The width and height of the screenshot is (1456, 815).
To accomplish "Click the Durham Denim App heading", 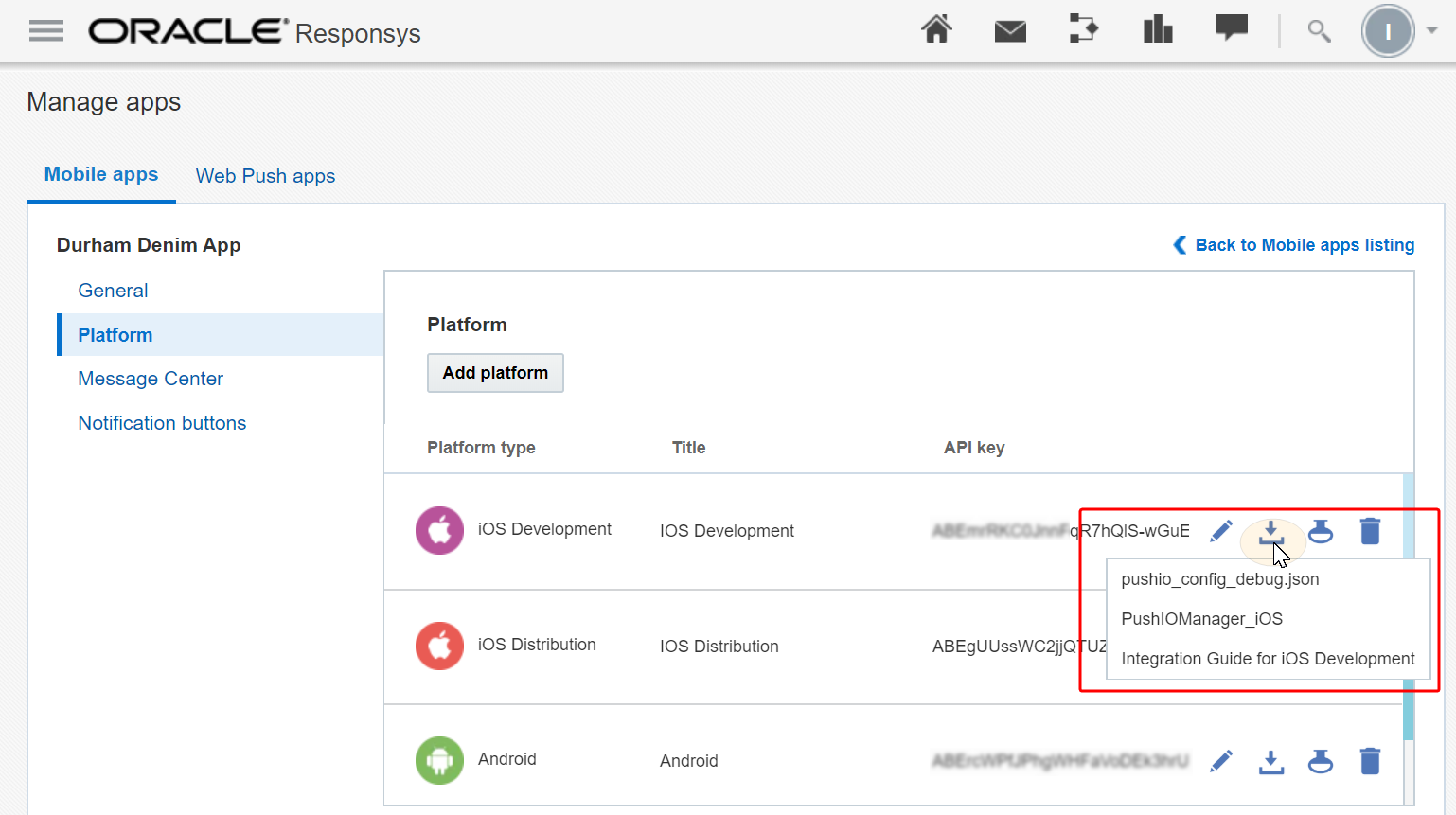I will coord(149,245).
